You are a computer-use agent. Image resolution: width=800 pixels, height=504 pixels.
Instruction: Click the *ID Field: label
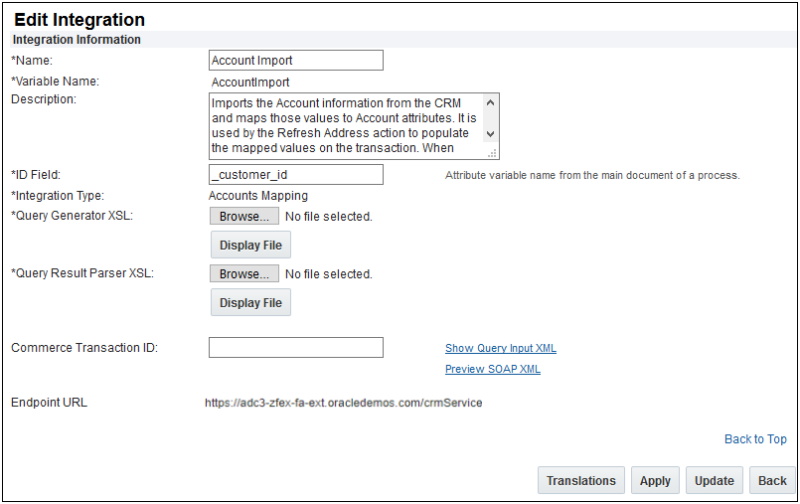[x=36, y=175]
